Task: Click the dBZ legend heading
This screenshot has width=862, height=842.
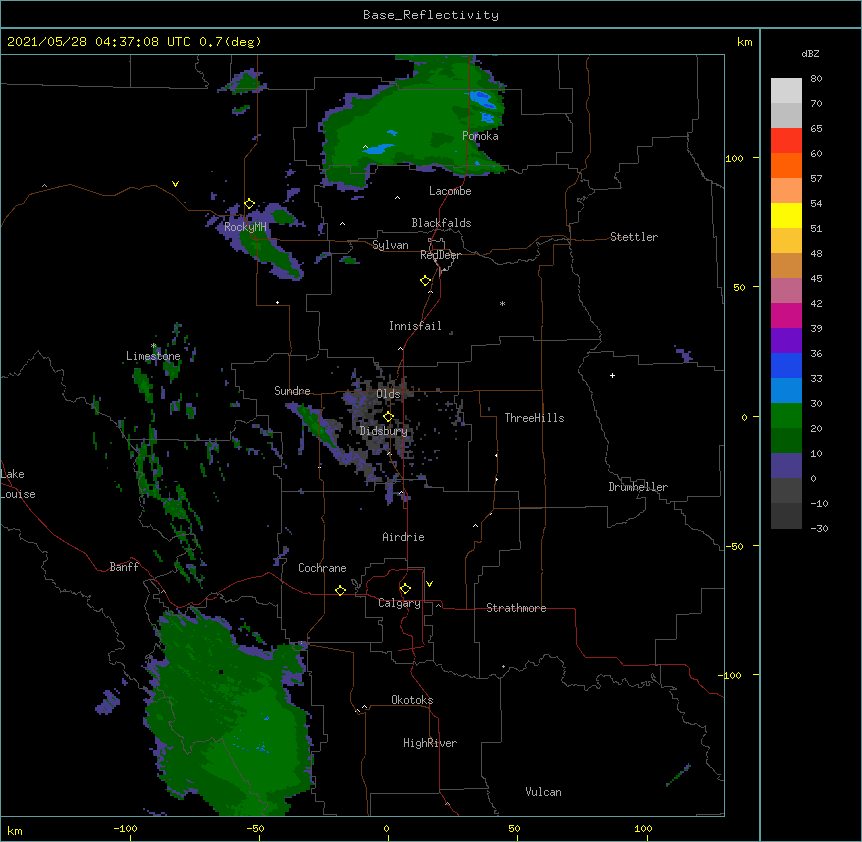Action: pos(810,54)
